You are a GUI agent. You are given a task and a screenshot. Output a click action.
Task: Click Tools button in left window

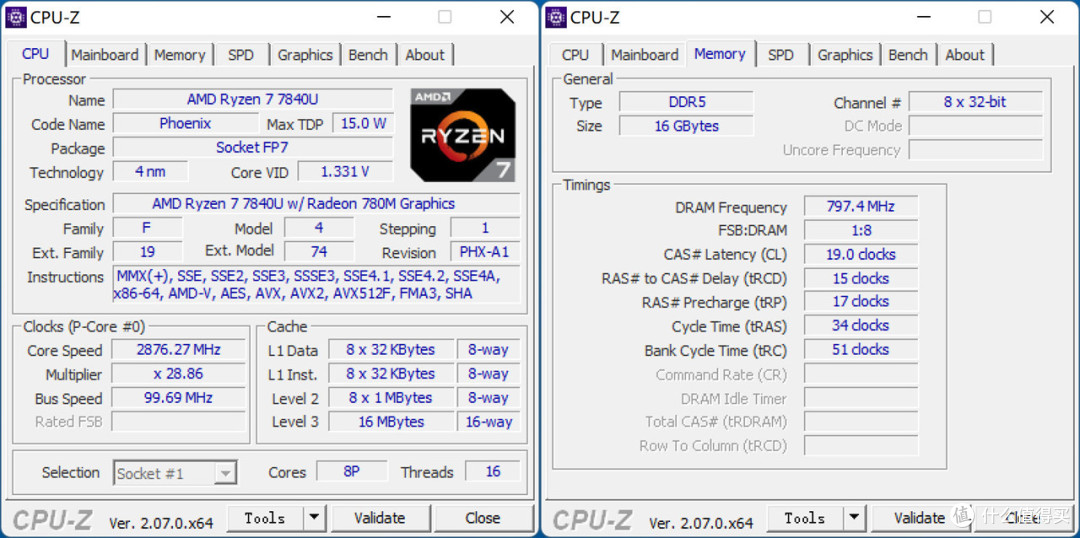(265, 518)
